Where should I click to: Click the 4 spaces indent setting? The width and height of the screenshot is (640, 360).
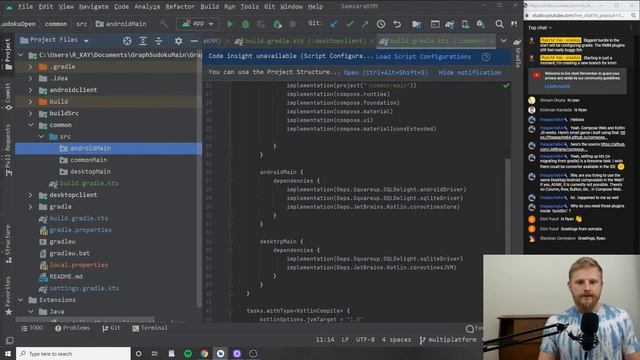pos(396,340)
